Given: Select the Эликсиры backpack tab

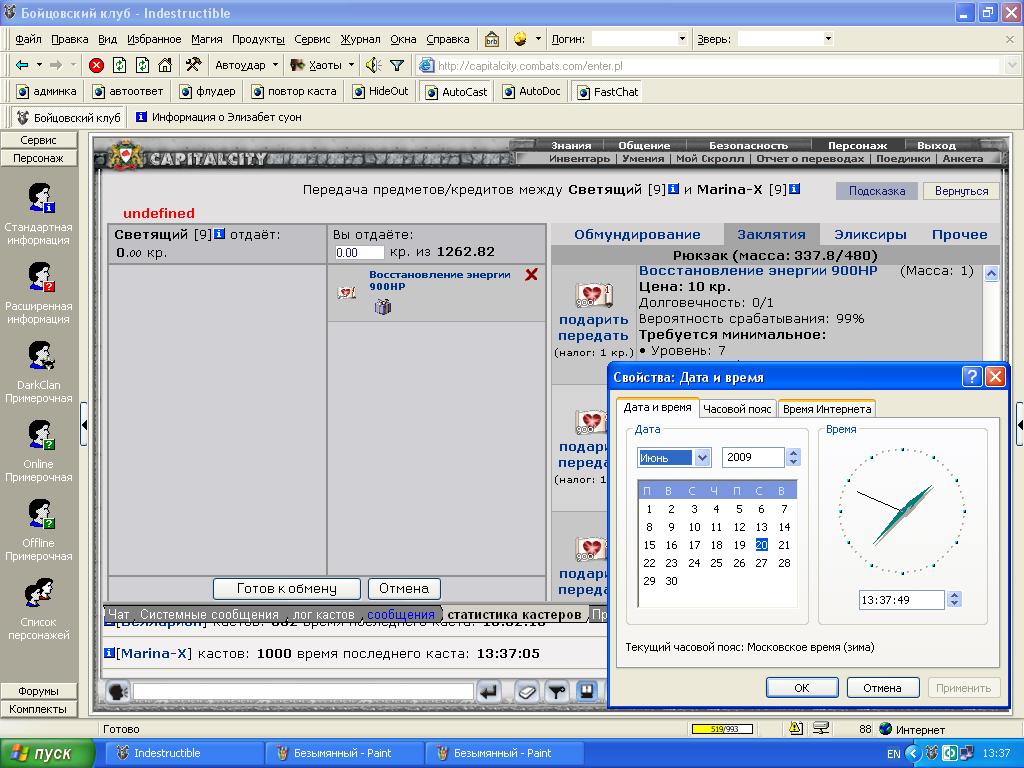Looking at the screenshot, I should [x=870, y=234].
